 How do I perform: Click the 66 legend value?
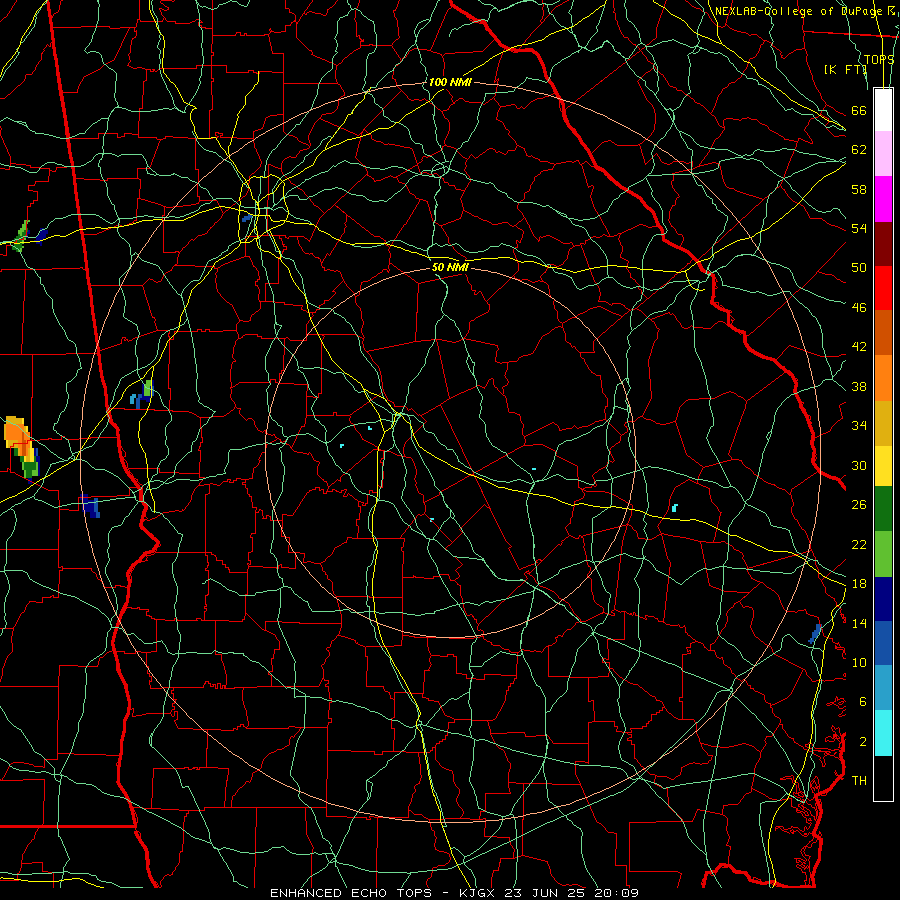point(859,110)
